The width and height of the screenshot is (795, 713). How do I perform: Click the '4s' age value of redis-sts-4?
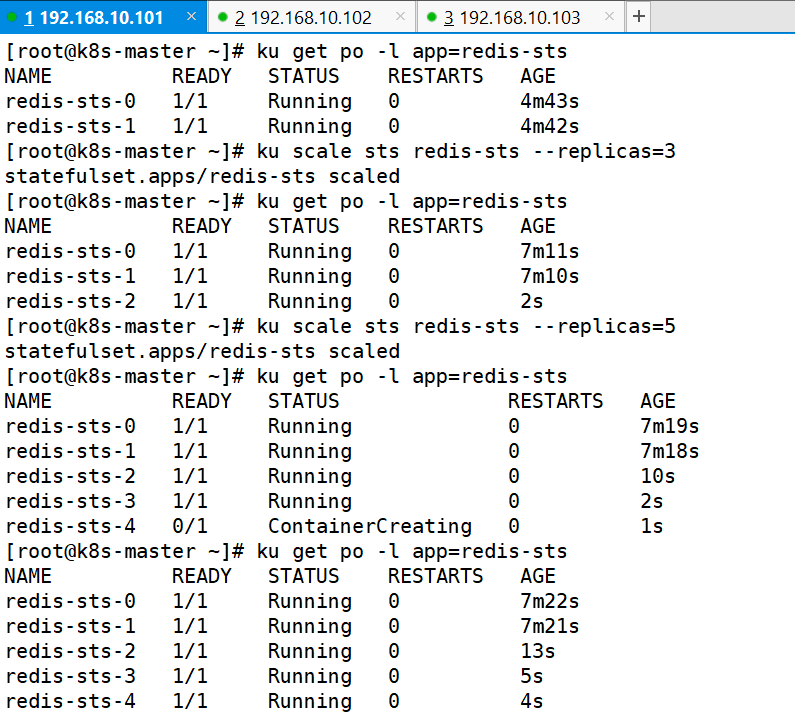point(532,701)
